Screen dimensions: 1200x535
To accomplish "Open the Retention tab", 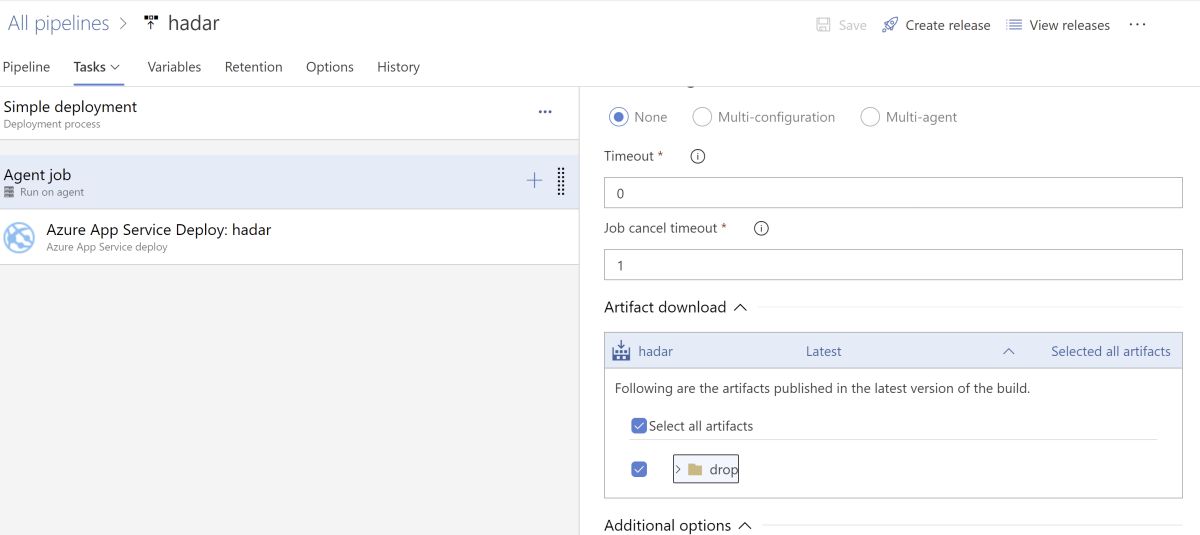I will 253,67.
